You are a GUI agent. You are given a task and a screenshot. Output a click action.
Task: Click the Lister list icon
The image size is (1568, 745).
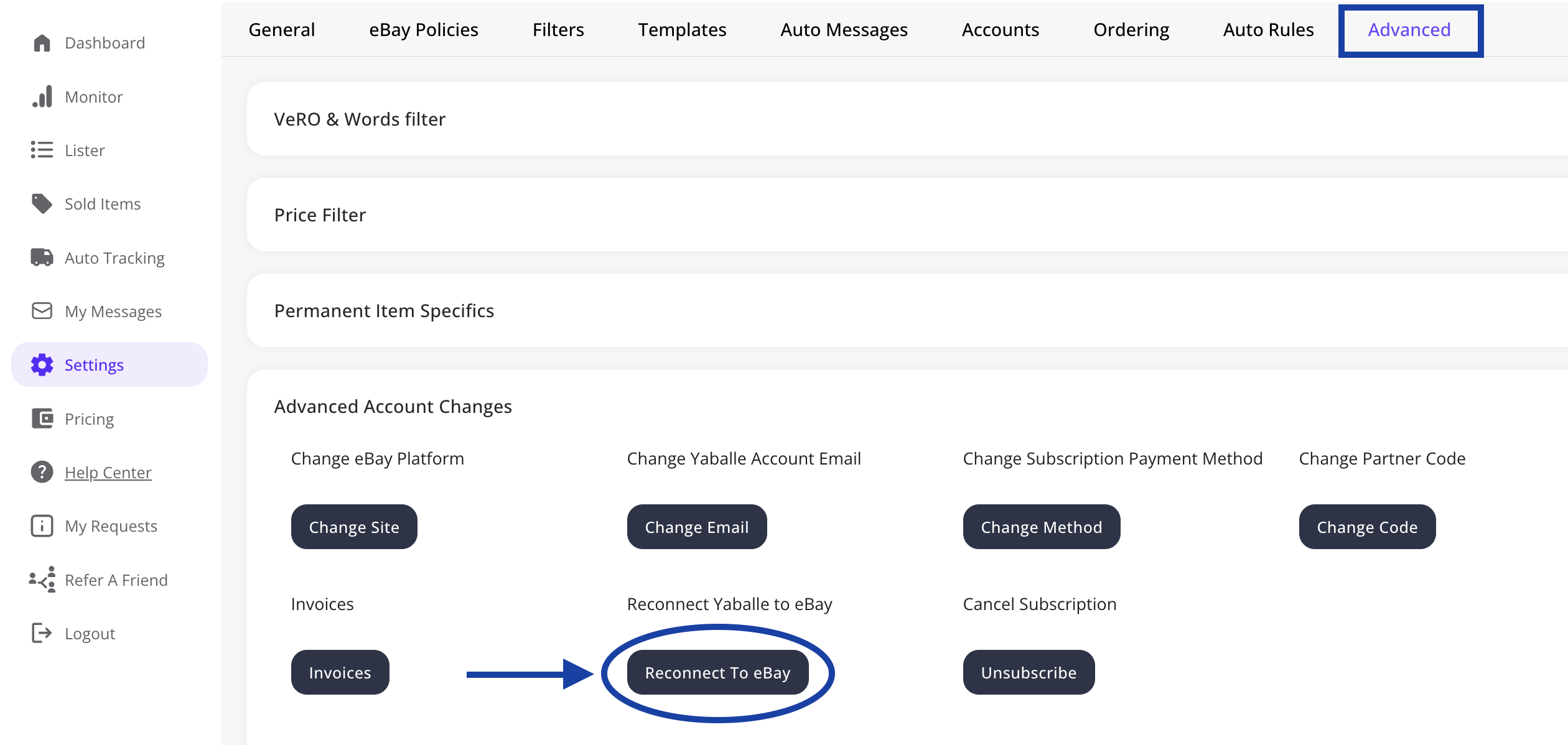point(42,150)
